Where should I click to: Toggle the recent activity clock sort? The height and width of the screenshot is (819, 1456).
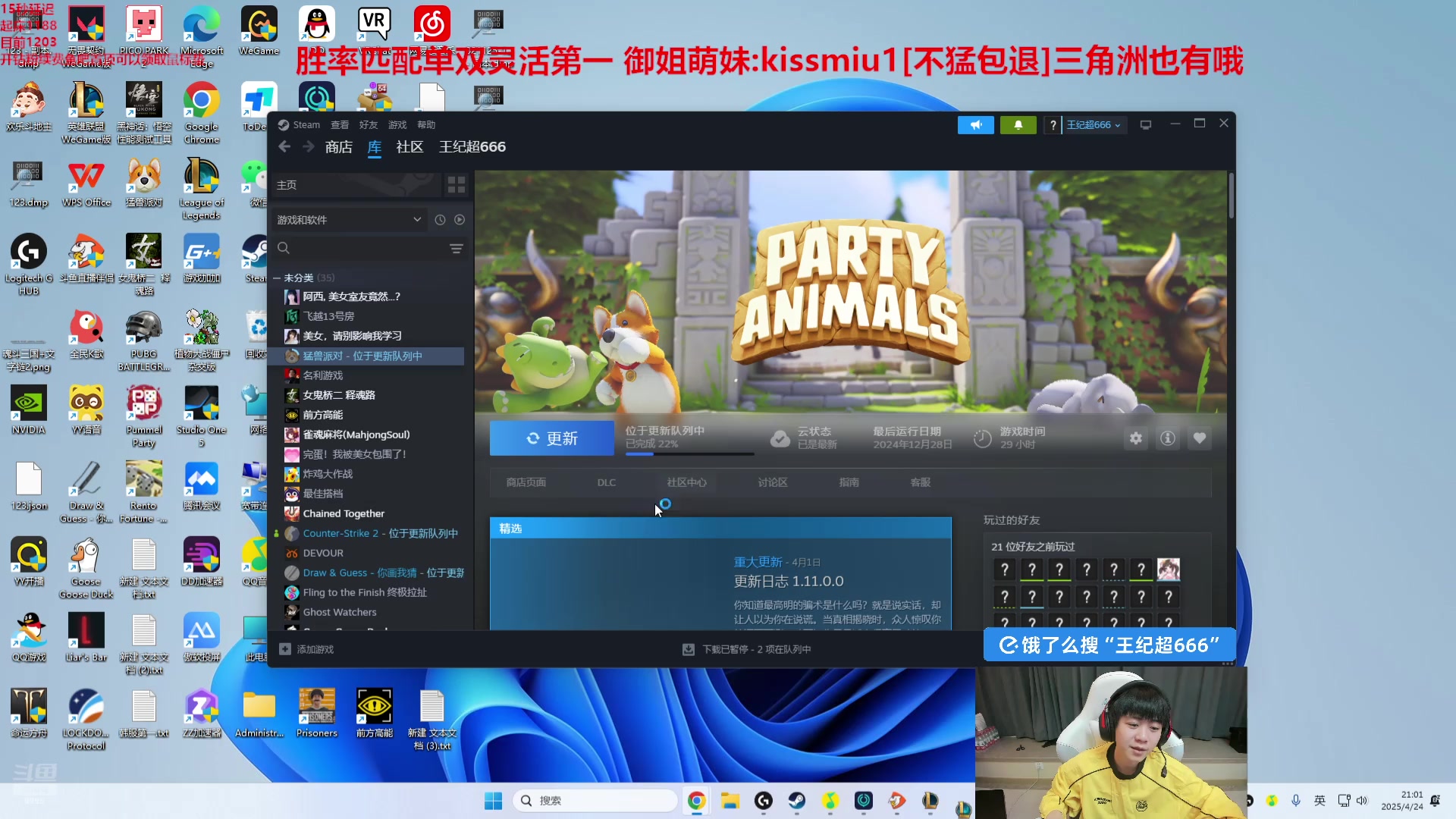440,220
